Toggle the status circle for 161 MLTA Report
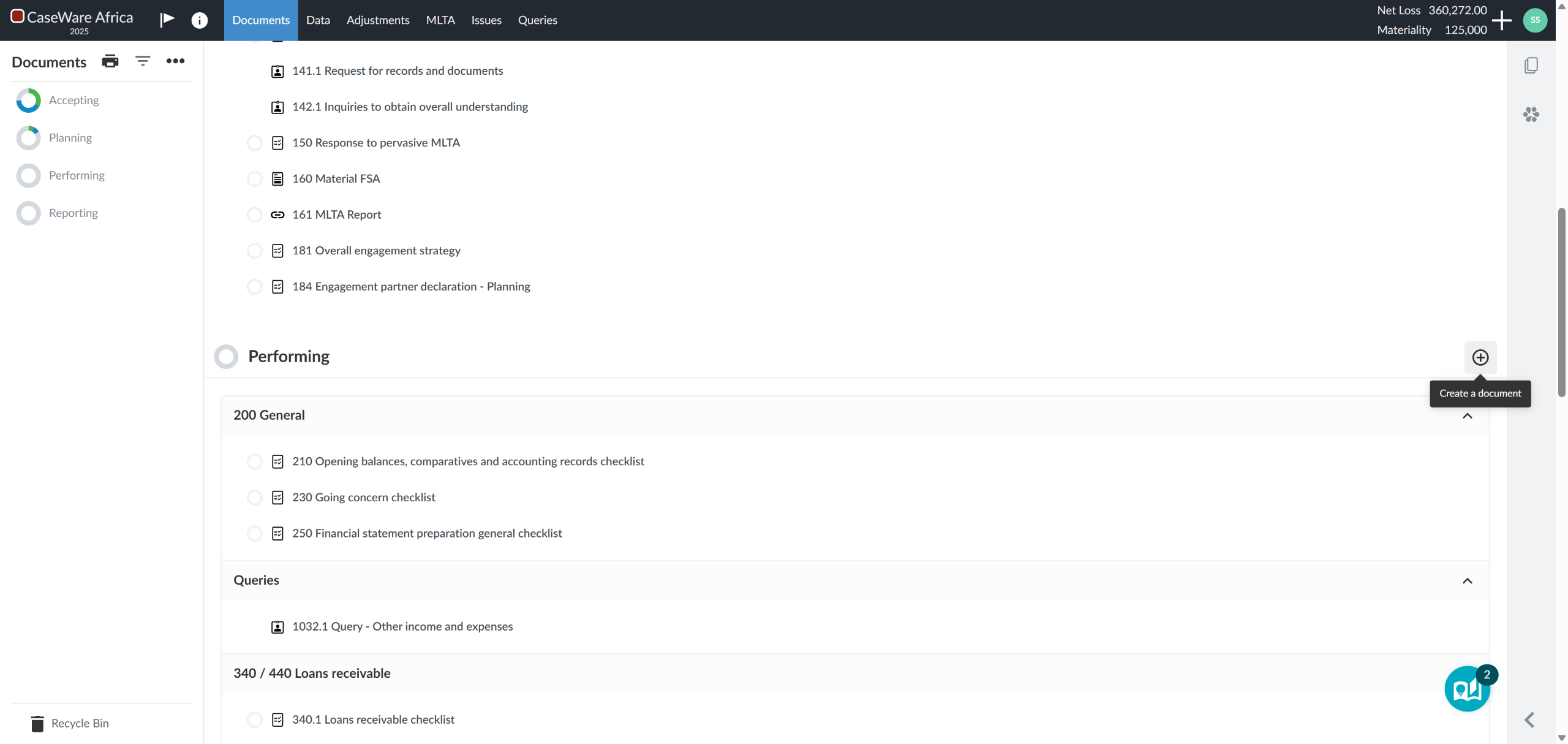This screenshot has height=744, width=1568. [x=255, y=215]
